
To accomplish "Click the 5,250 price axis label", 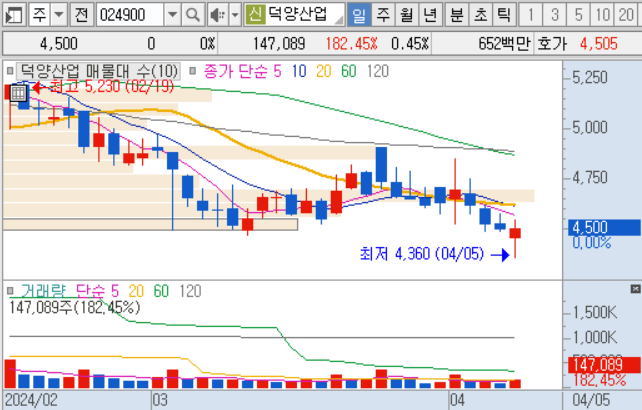I will (590, 77).
